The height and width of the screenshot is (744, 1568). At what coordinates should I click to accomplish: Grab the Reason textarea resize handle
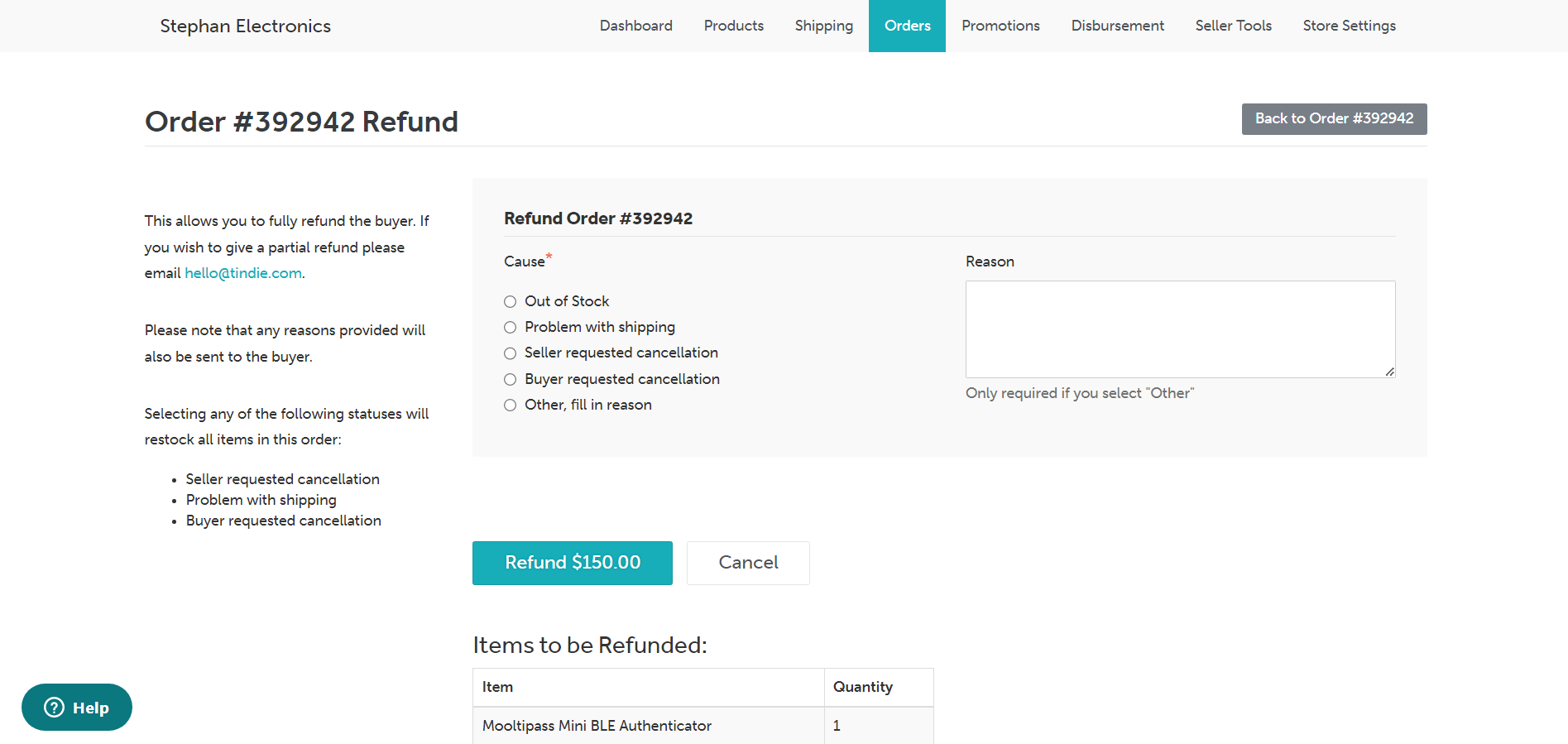click(x=1389, y=372)
